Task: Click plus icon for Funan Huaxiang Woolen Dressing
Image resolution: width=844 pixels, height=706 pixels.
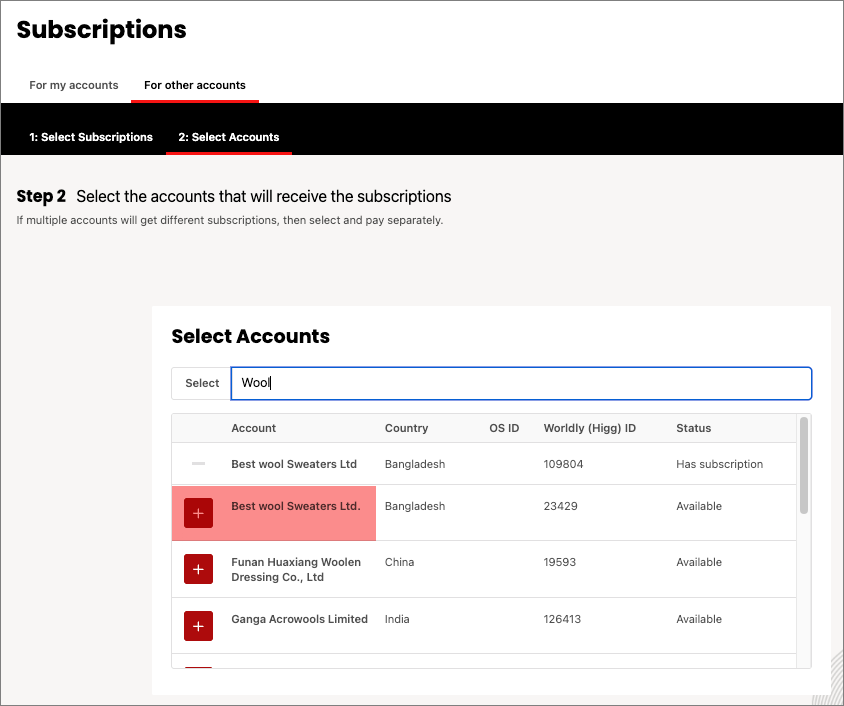Action: pos(198,569)
